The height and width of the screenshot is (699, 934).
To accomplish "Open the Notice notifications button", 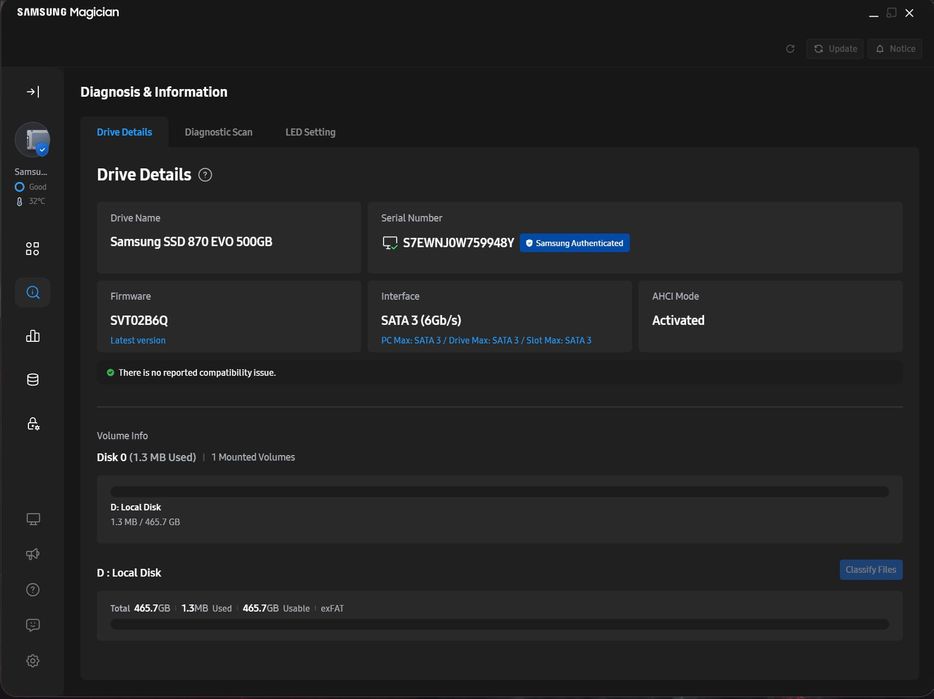I will coord(894,49).
